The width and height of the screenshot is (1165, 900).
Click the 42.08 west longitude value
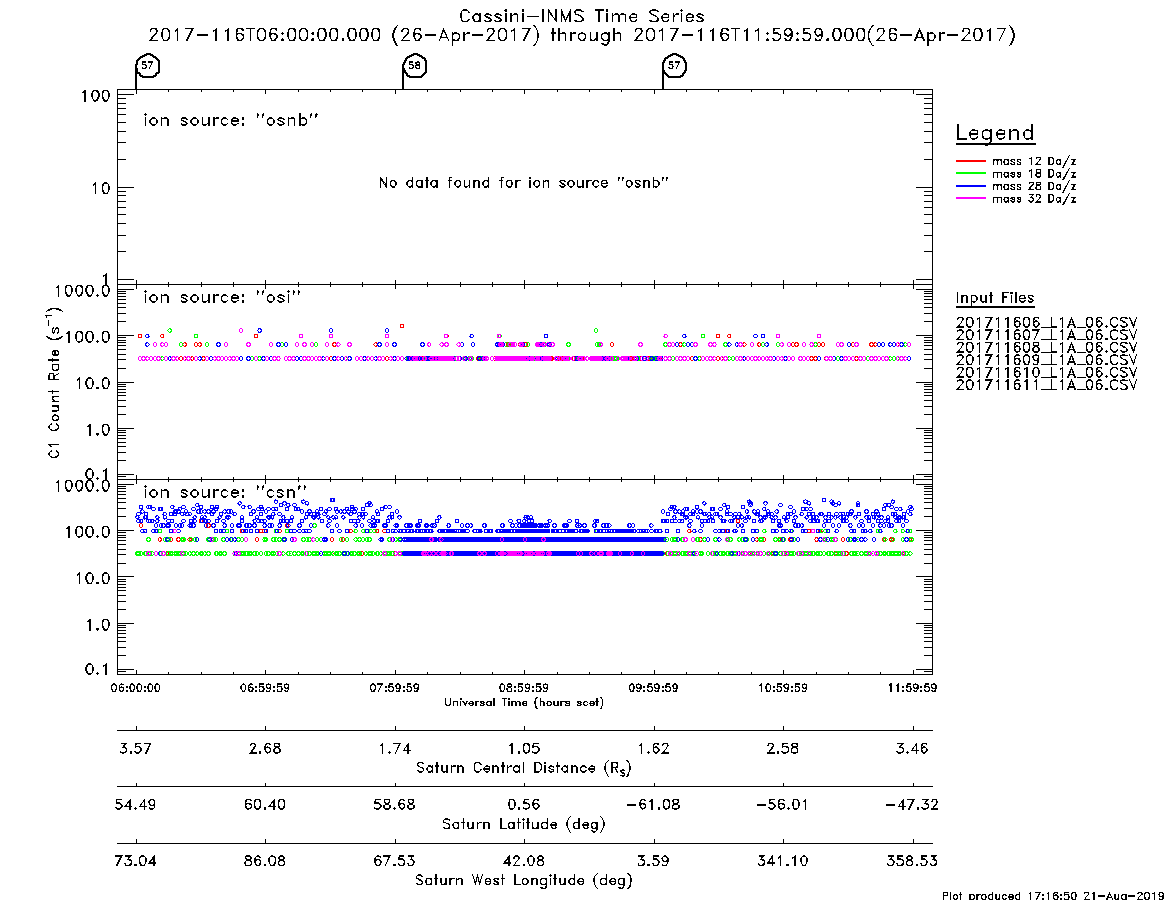tap(524, 861)
